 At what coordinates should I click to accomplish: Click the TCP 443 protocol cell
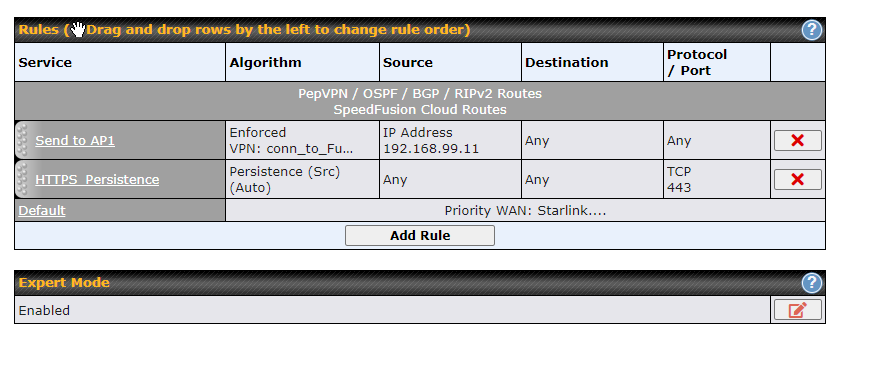tap(717, 179)
